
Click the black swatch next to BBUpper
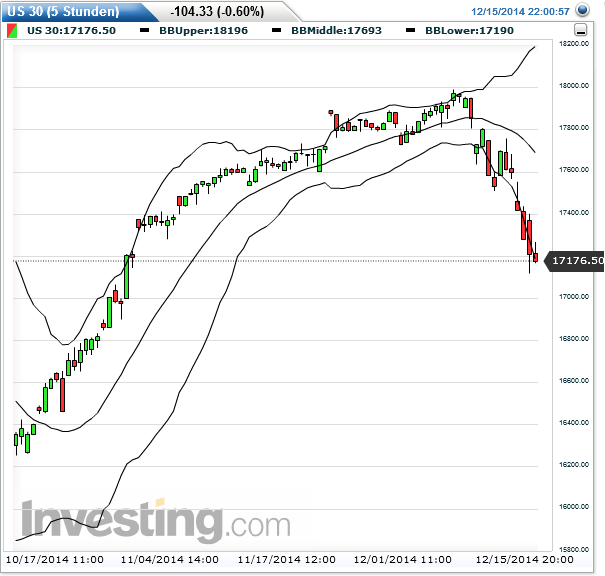144,30
